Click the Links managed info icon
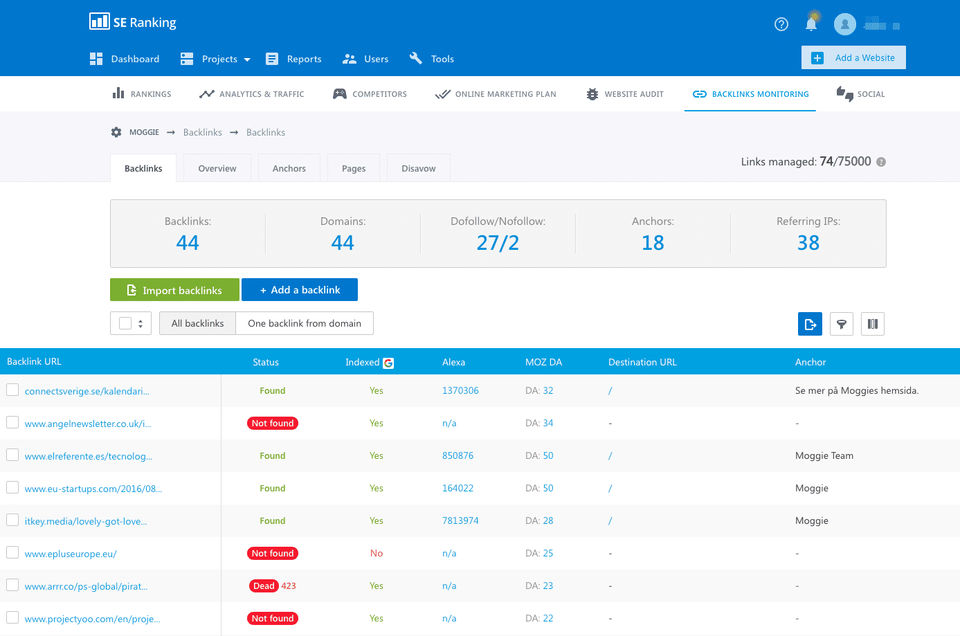Viewport: 960px width, 636px height. [x=881, y=162]
